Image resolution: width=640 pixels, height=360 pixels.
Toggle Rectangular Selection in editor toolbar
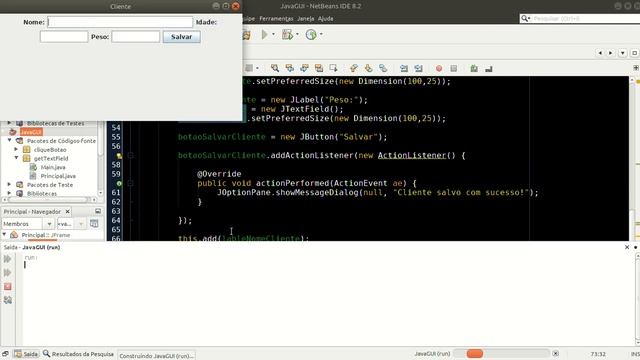point(333,68)
